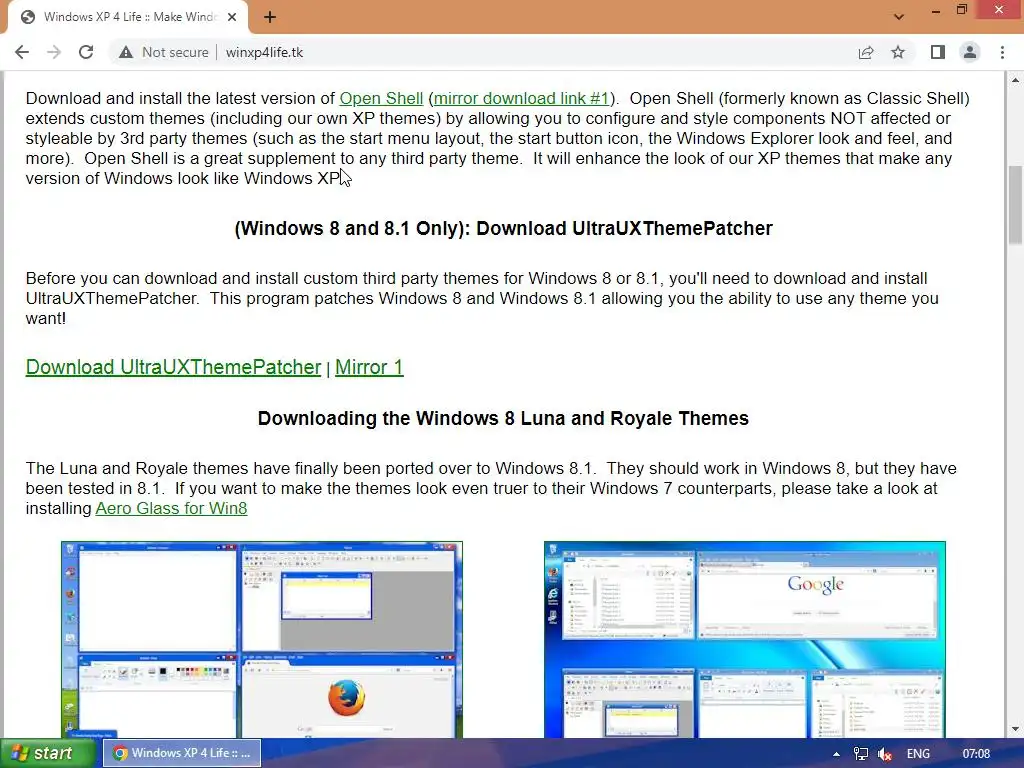Click heading Downloading the Windows 8 Luna and Royale Themes
Viewport: 1024px width, 768px height.
(x=503, y=419)
